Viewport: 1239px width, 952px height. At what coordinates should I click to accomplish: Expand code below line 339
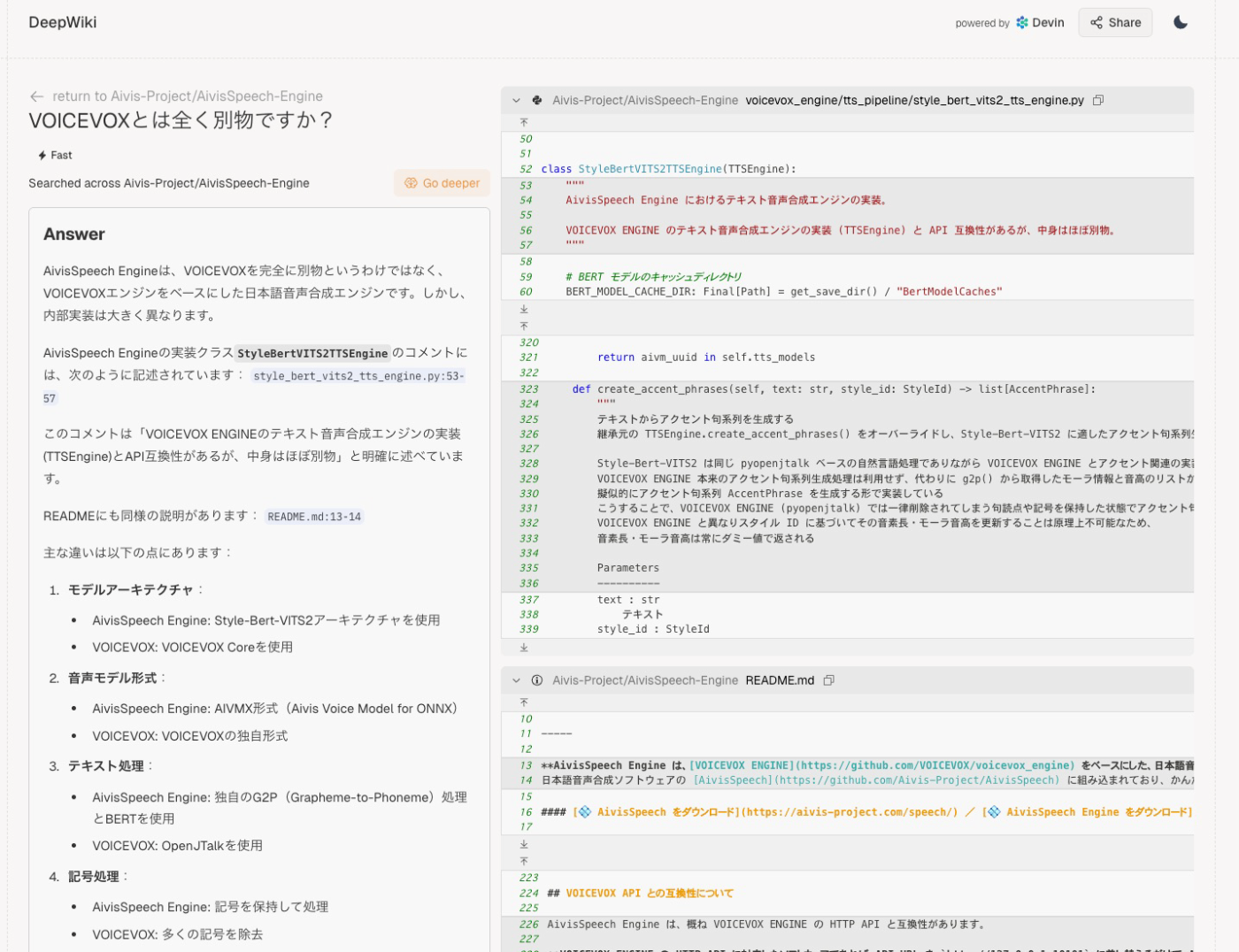point(524,648)
